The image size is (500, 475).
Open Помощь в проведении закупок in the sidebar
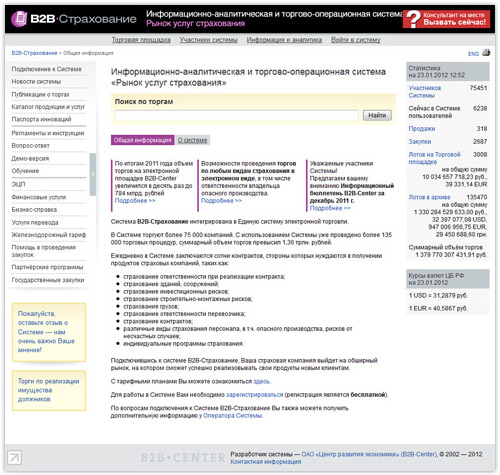pos(44,251)
